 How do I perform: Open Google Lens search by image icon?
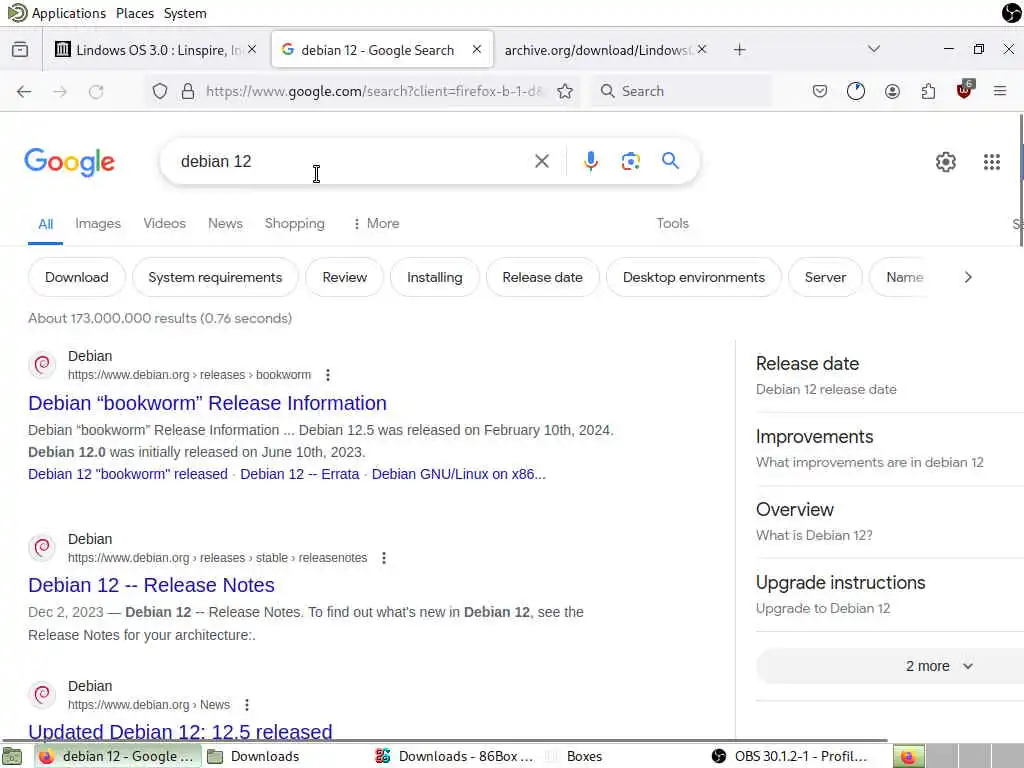coord(630,161)
